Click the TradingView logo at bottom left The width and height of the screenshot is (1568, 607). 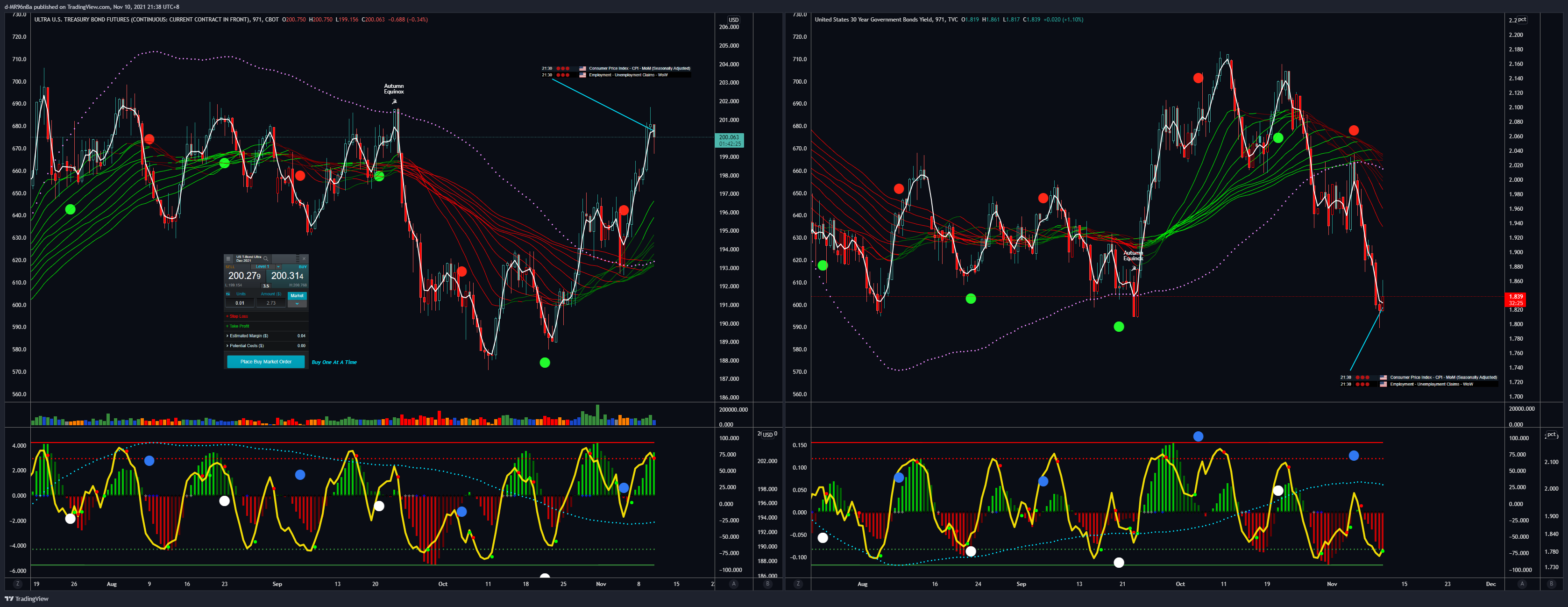27,599
